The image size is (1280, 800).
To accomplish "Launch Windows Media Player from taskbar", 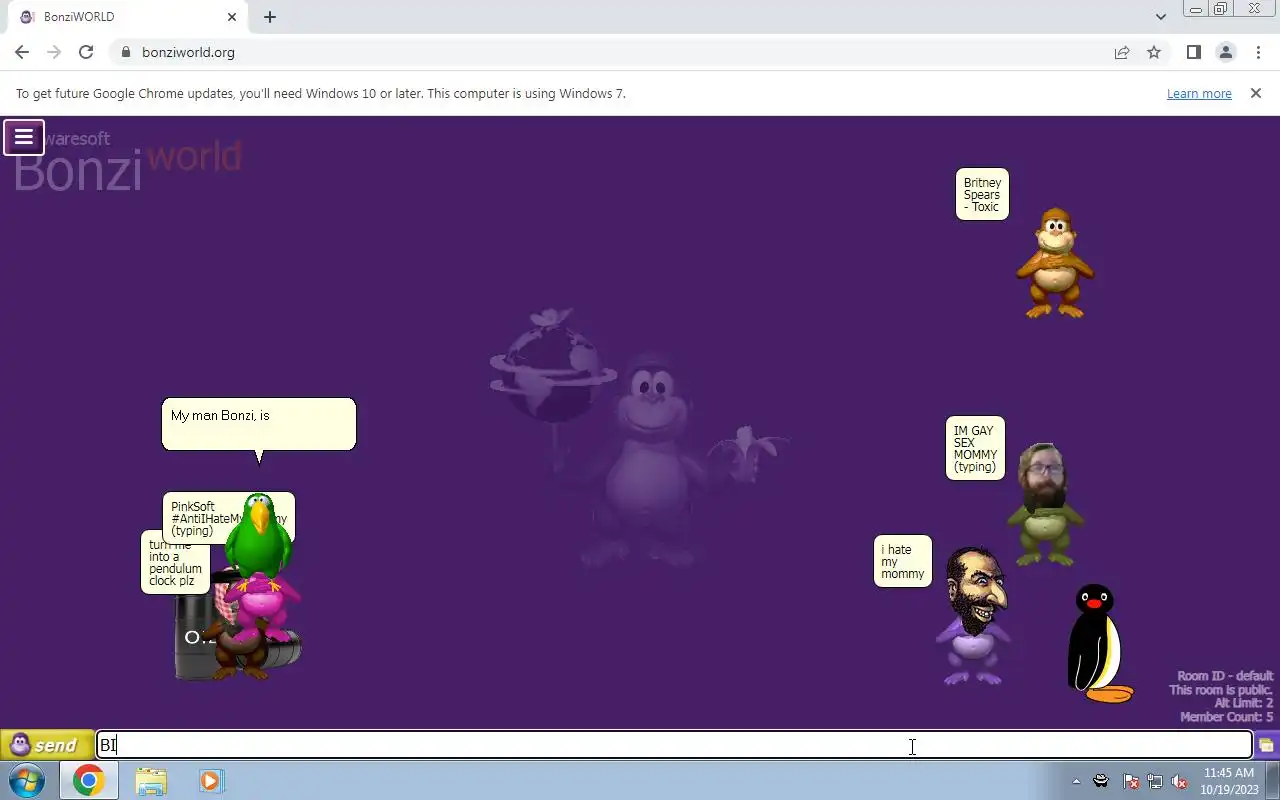I will [x=210, y=780].
